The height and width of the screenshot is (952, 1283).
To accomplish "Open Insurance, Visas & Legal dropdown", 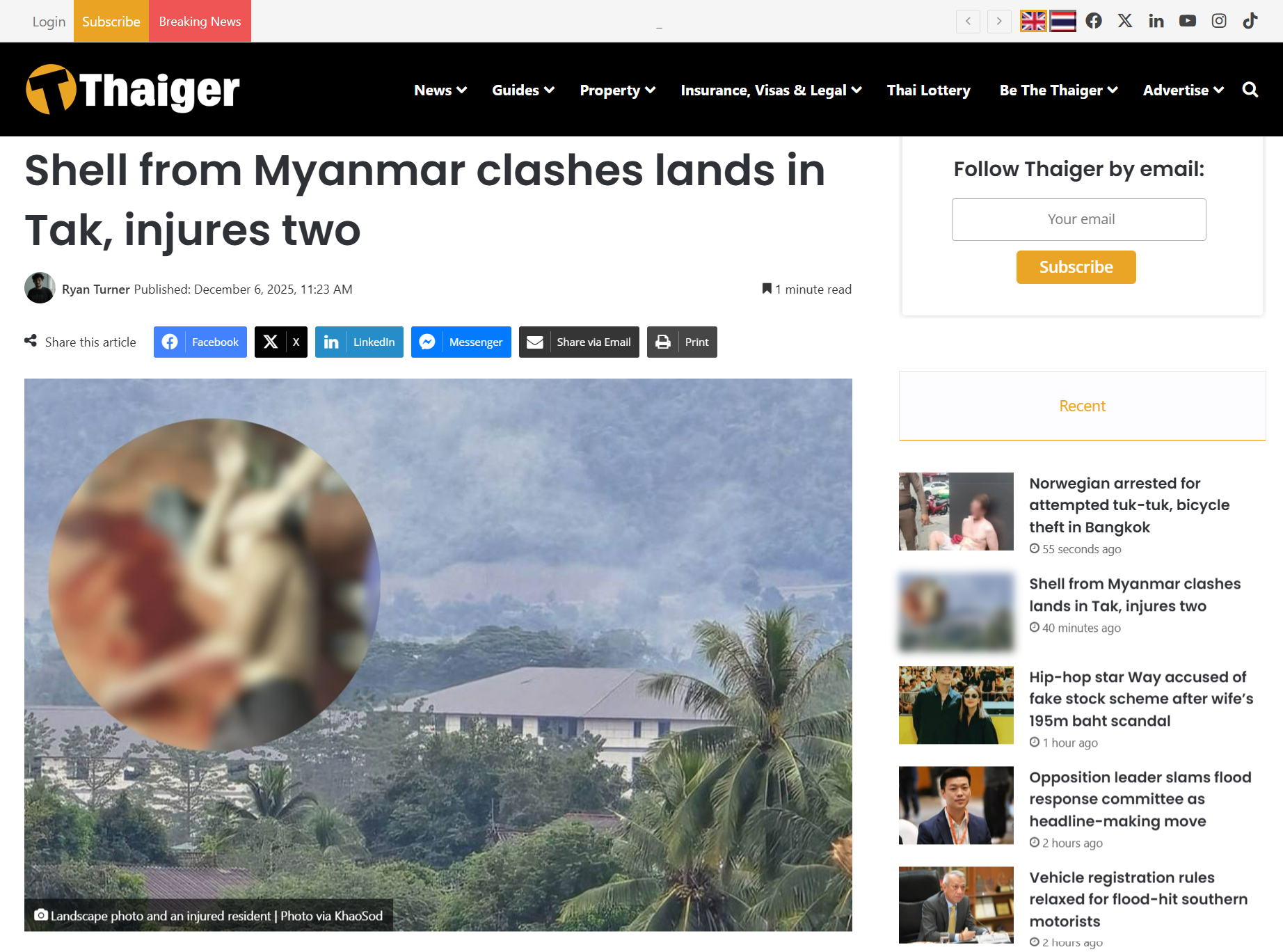I will click(x=771, y=90).
